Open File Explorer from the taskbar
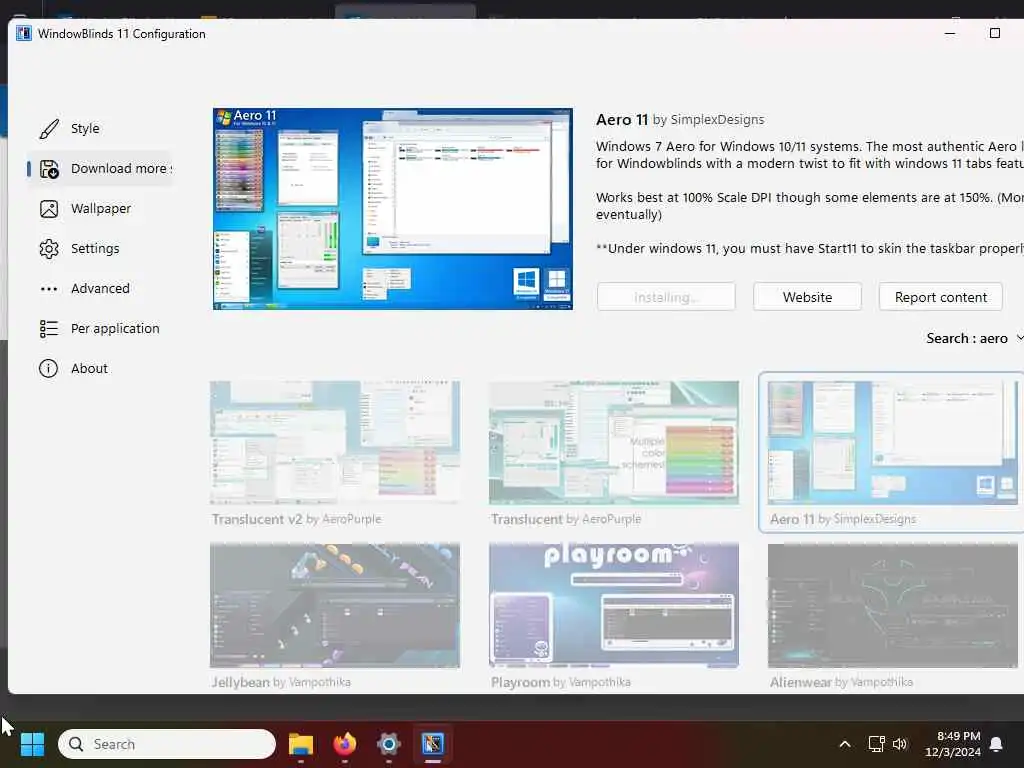Image resolution: width=1024 pixels, height=768 pixels. (301, 744)
